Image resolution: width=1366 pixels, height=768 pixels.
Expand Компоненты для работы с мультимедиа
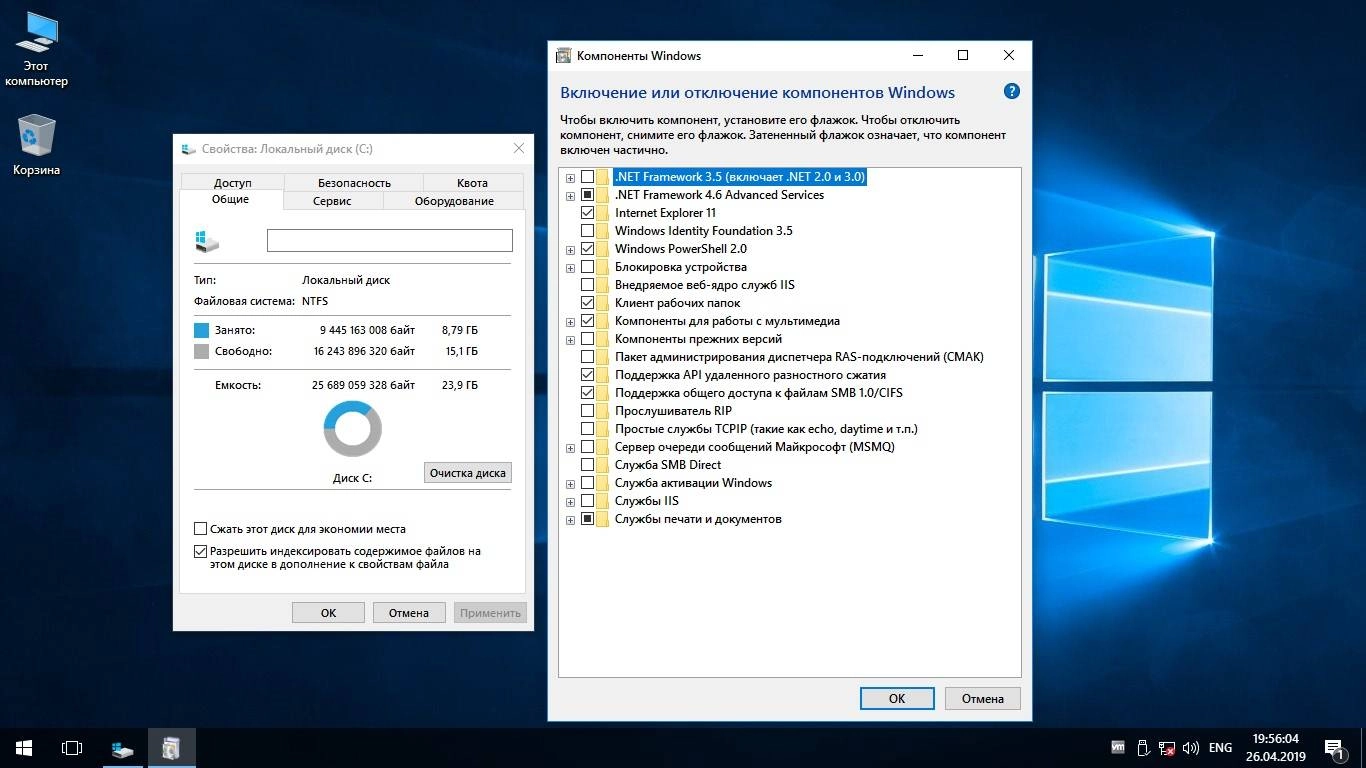click(570, 322)
